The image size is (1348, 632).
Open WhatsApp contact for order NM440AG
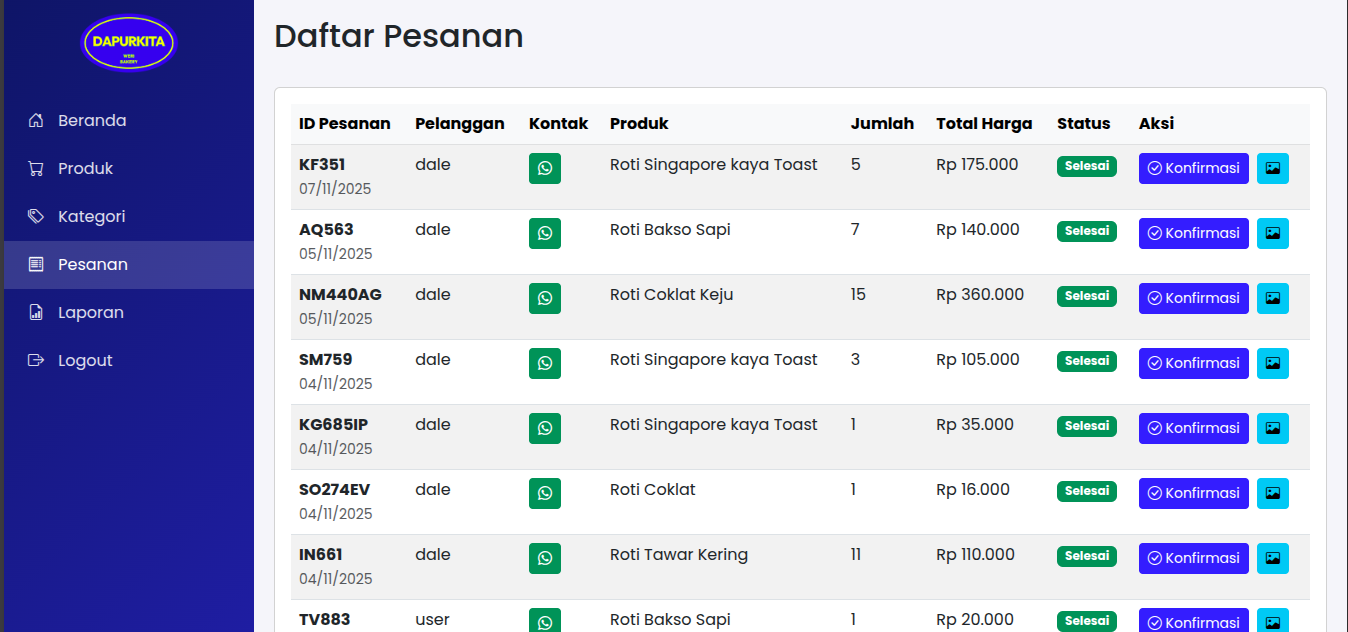coord(545,298)
